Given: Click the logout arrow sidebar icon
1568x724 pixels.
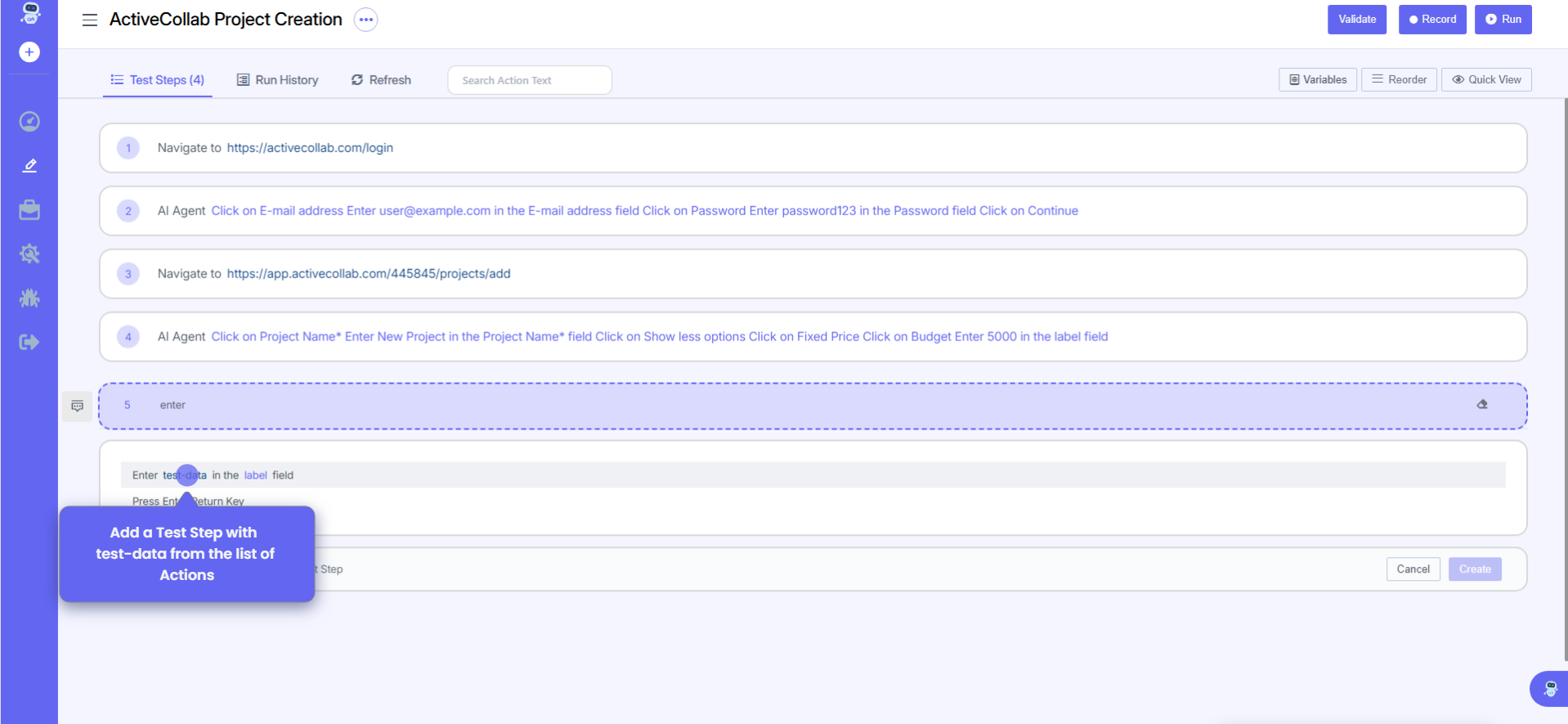Looking at the screenshot, I should (29, 342).
